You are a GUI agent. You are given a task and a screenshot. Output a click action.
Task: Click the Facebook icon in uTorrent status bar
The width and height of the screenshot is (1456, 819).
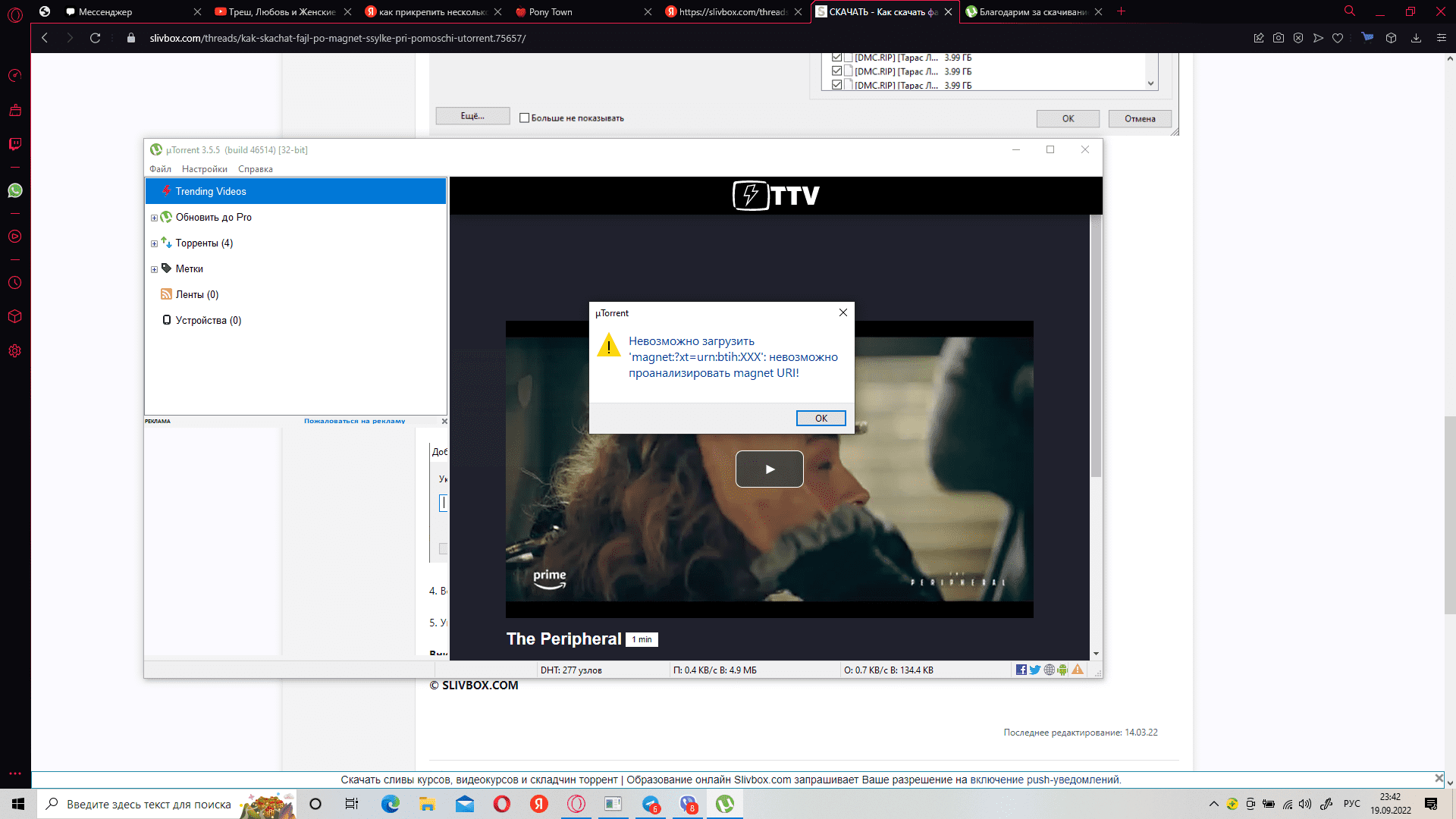pos(1021,670)
